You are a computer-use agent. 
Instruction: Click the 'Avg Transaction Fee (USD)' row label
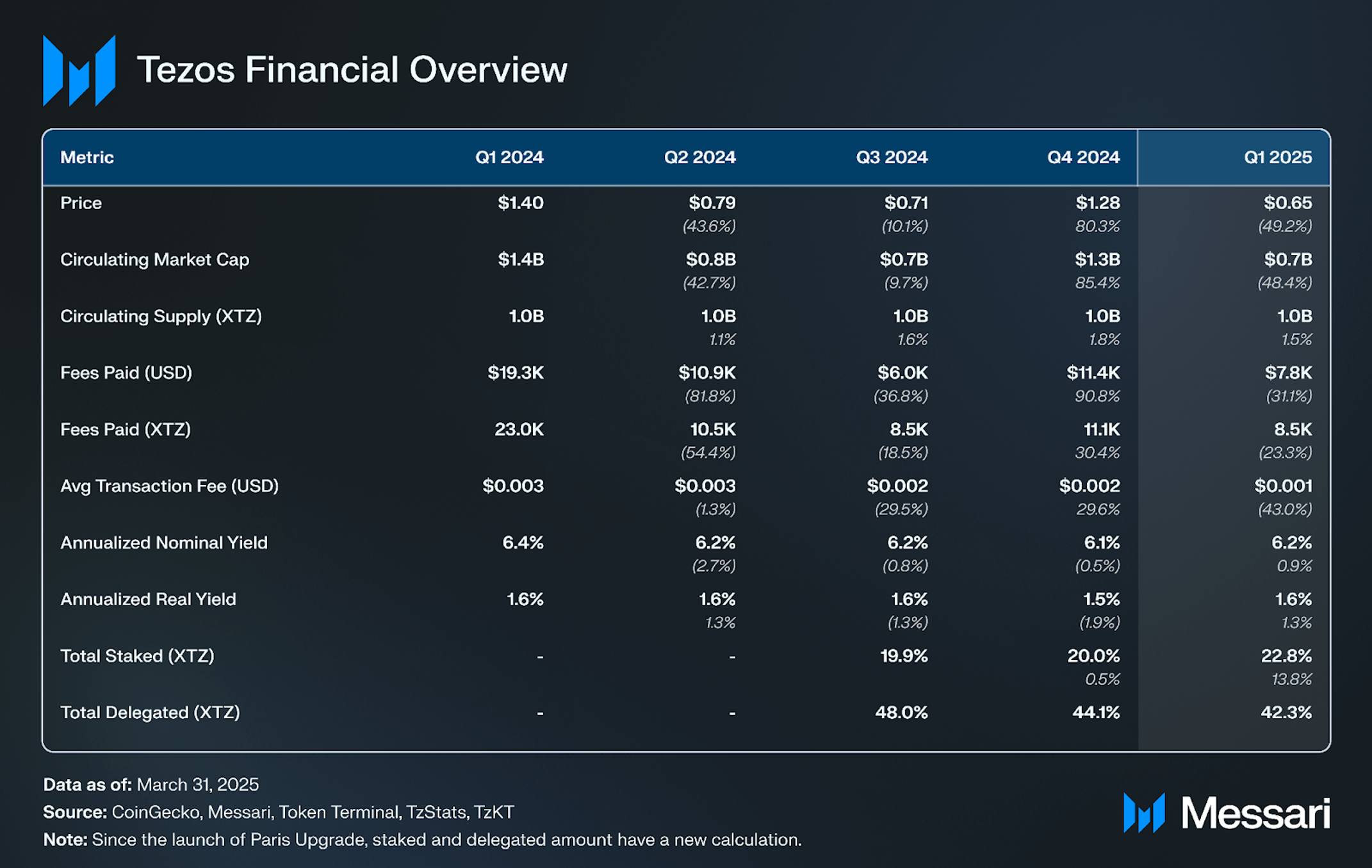[170, 486]
